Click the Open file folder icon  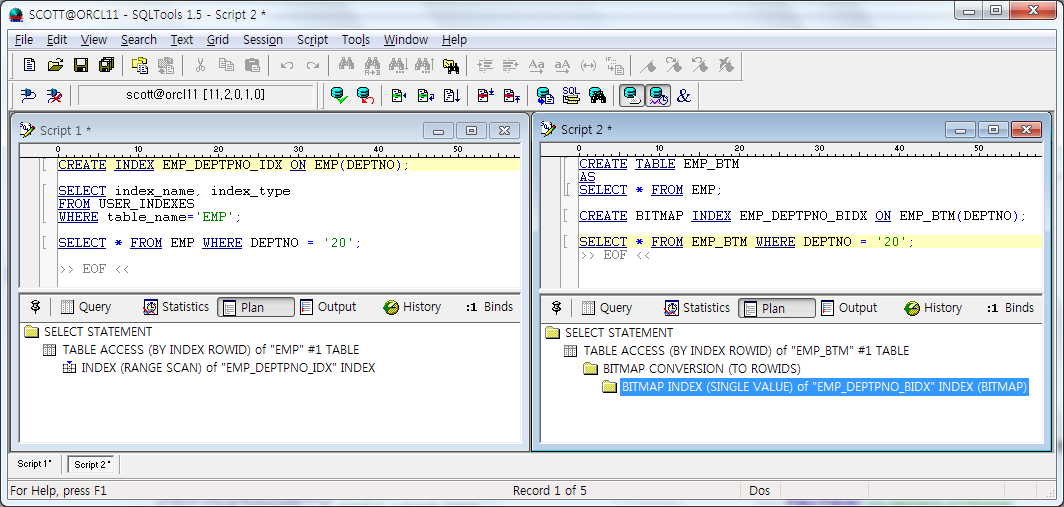click(55, 65)
